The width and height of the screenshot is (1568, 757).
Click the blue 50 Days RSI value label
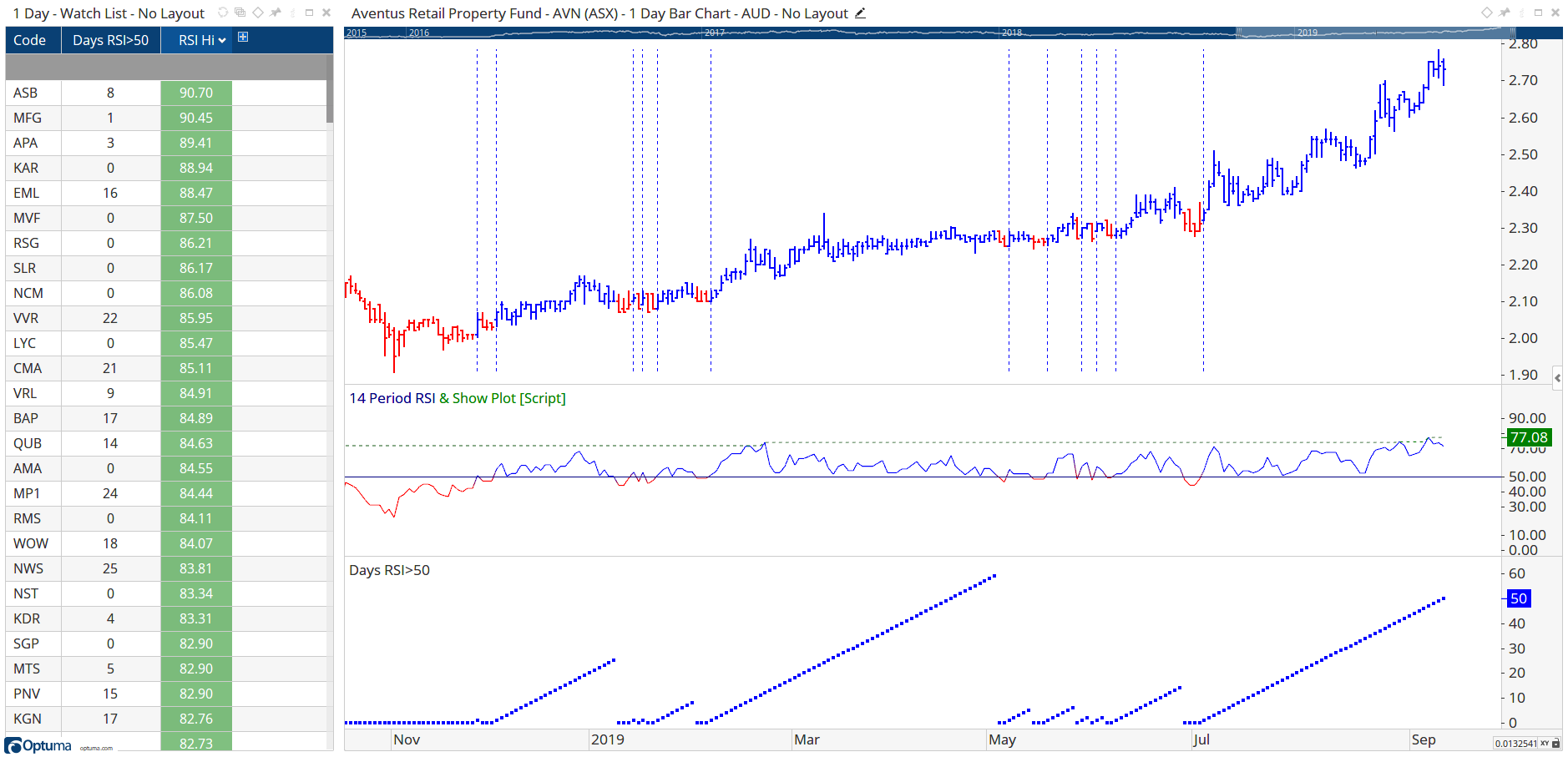1519,598
